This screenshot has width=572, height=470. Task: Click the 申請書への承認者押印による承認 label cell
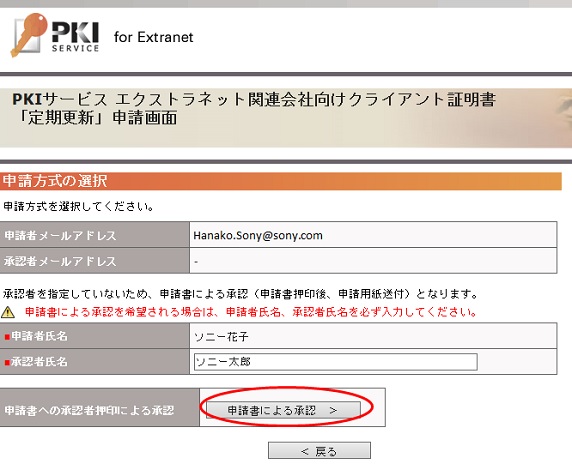[99, 408]
